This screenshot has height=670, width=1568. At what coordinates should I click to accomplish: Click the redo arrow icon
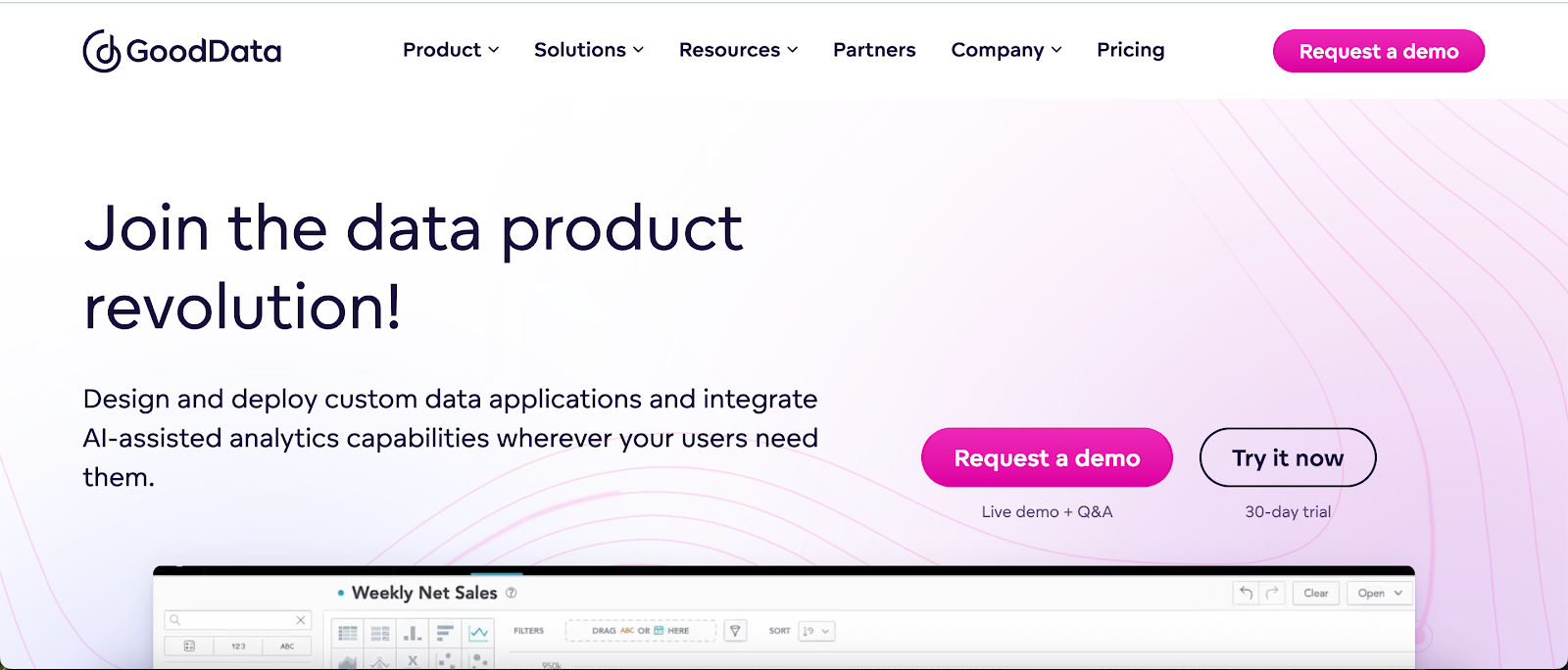click(1272, 593)
